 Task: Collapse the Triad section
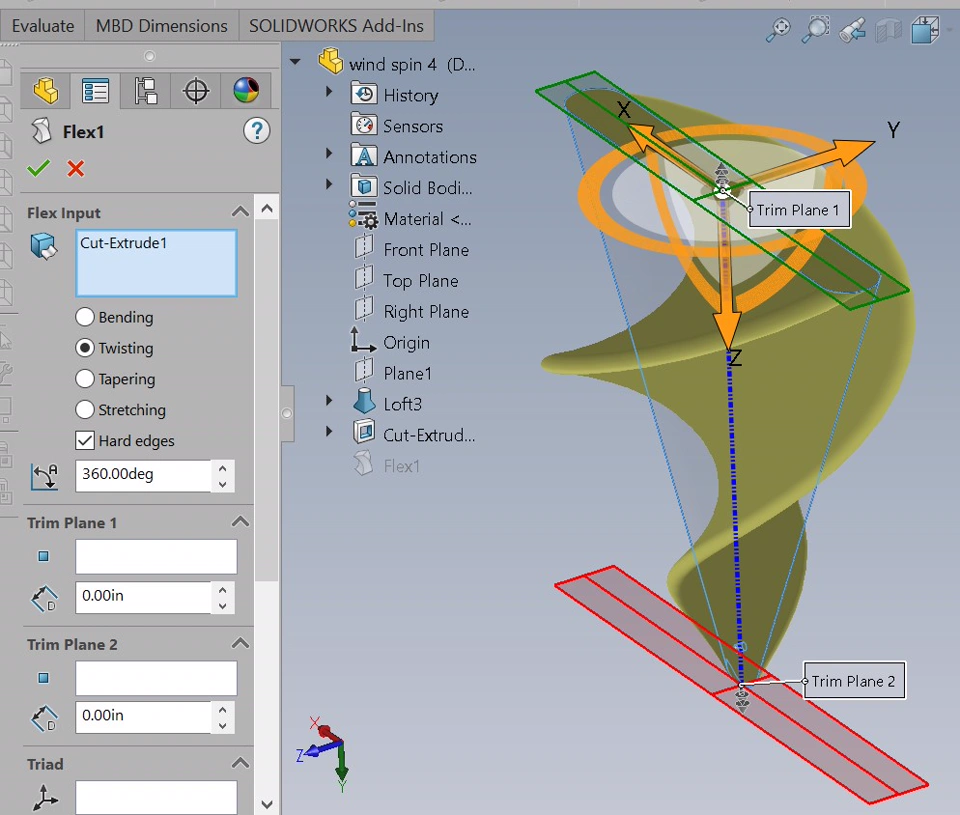point(240,763)
